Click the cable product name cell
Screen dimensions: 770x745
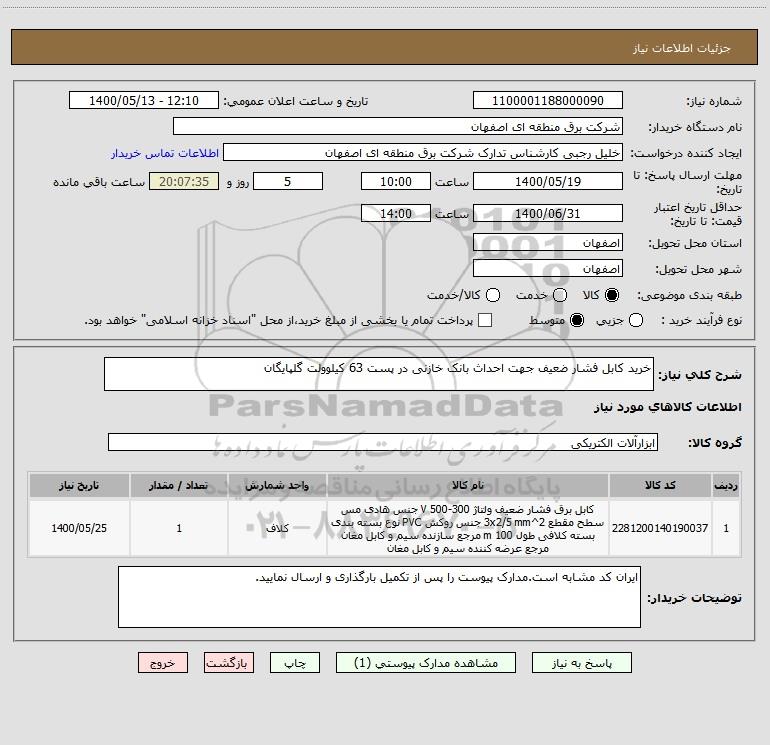pos(468,528)
